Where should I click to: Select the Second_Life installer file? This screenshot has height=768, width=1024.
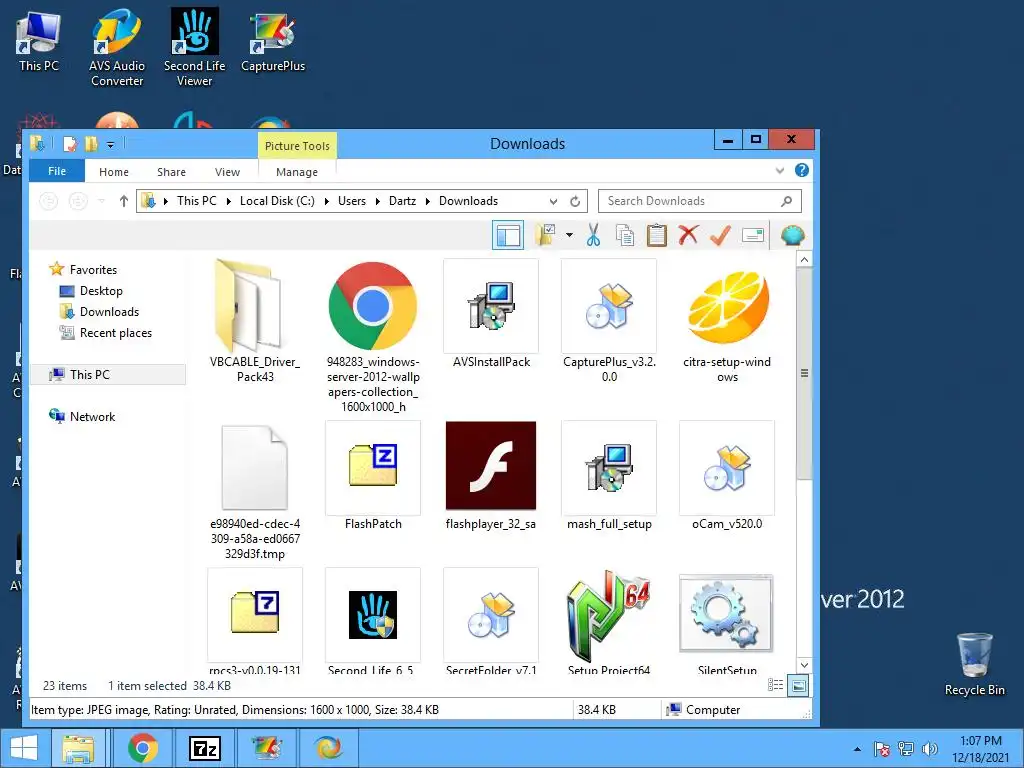(x=373, y=621)
